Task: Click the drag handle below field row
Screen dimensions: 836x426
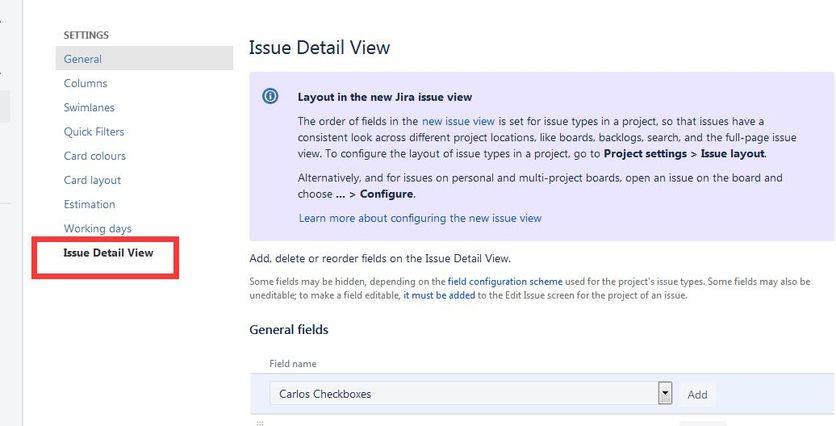Action: tap(260, 423)
